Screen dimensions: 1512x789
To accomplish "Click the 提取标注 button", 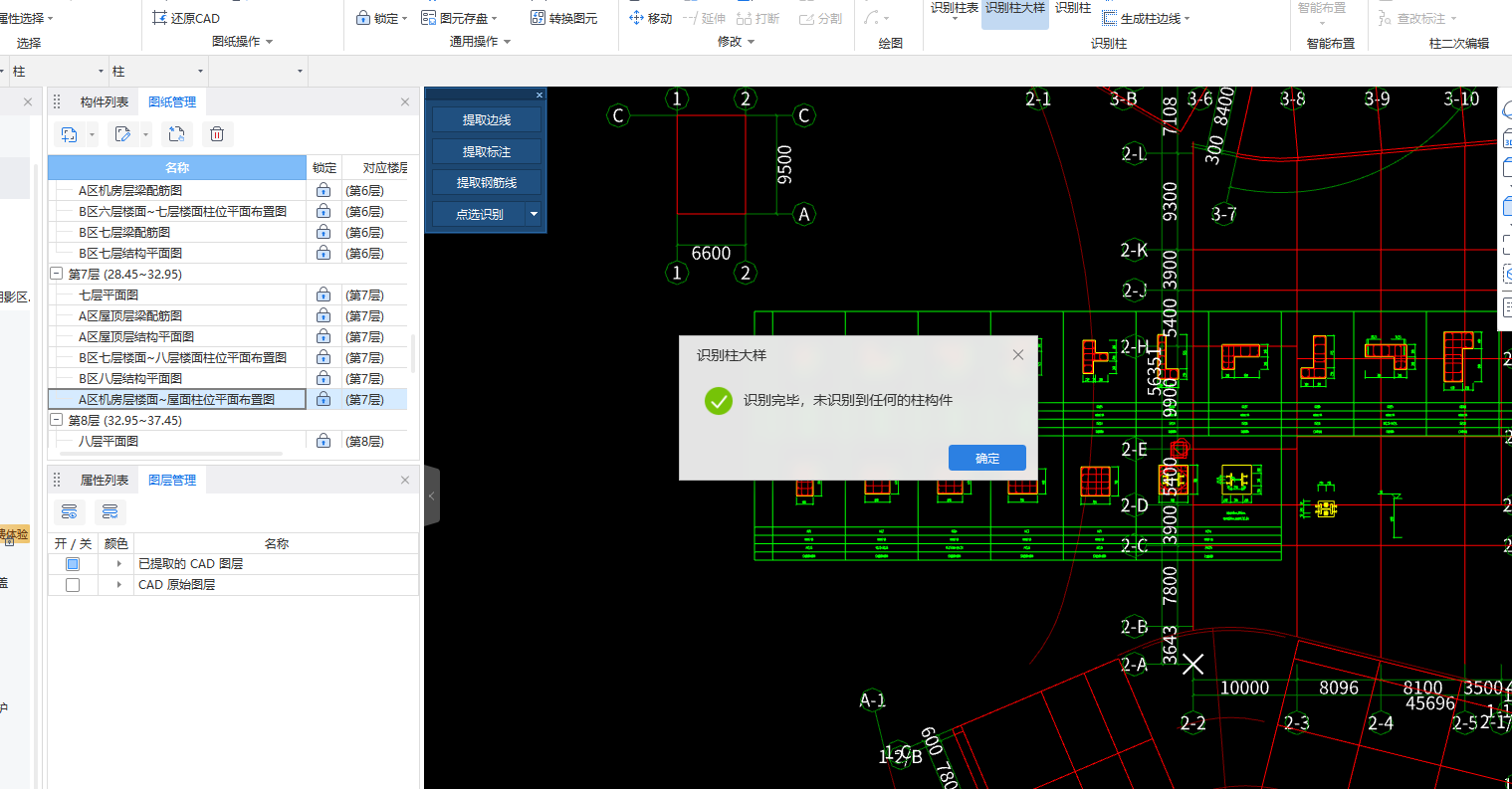I will (487, 151).
